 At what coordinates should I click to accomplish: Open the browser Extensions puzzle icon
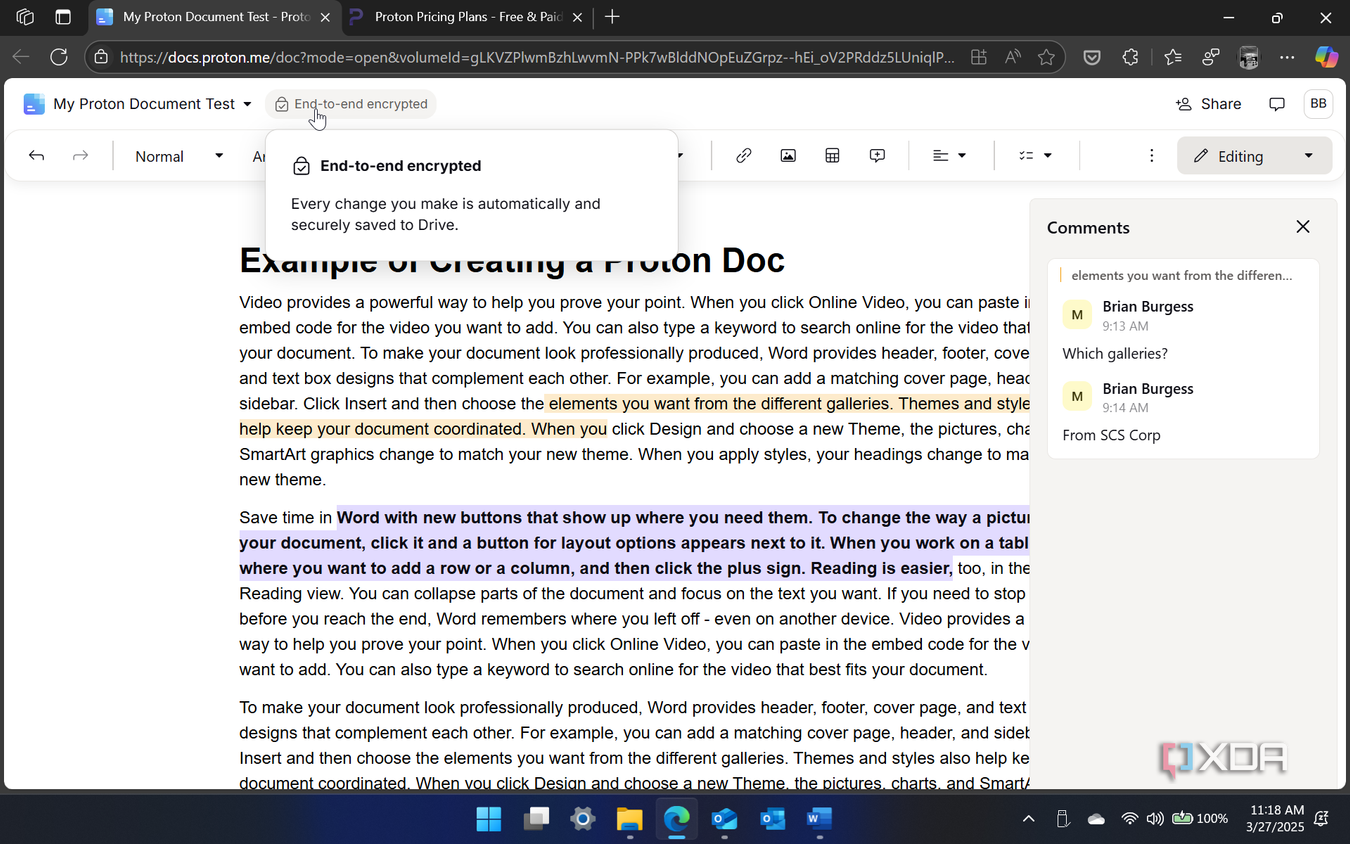click(x=1130, y=57)
